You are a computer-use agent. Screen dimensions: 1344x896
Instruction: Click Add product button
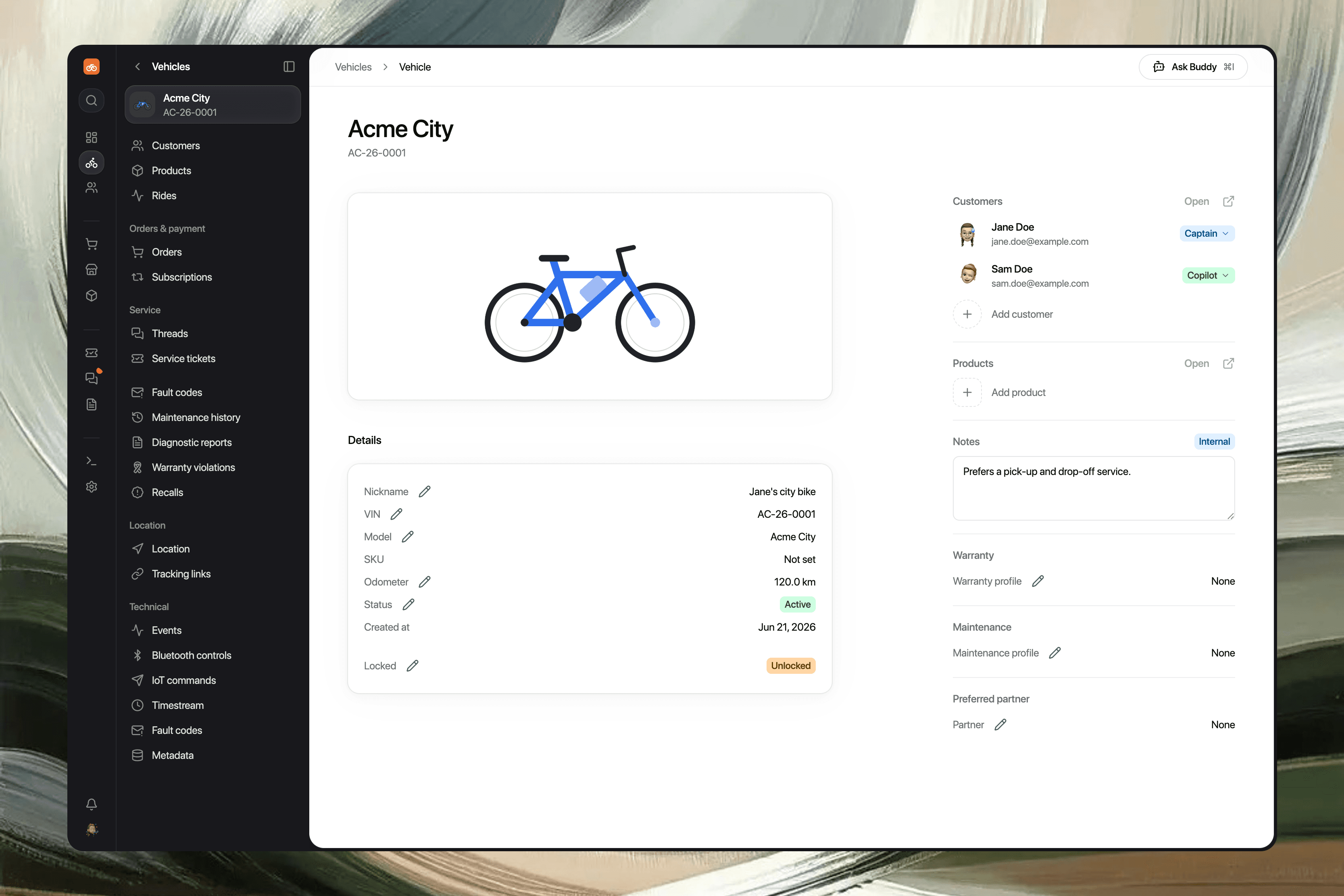[1000, 393]
